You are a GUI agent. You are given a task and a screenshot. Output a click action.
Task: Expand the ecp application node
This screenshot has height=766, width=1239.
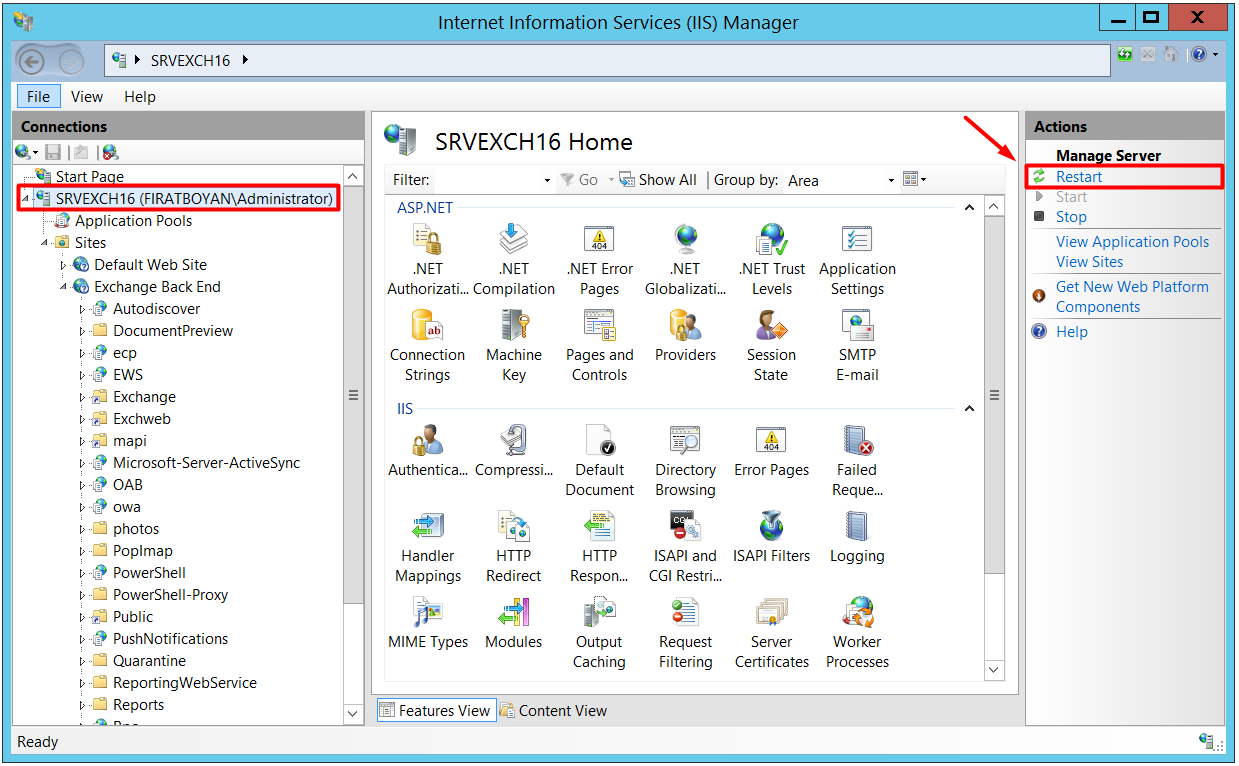pyautogui.click(x=83, y=353)
